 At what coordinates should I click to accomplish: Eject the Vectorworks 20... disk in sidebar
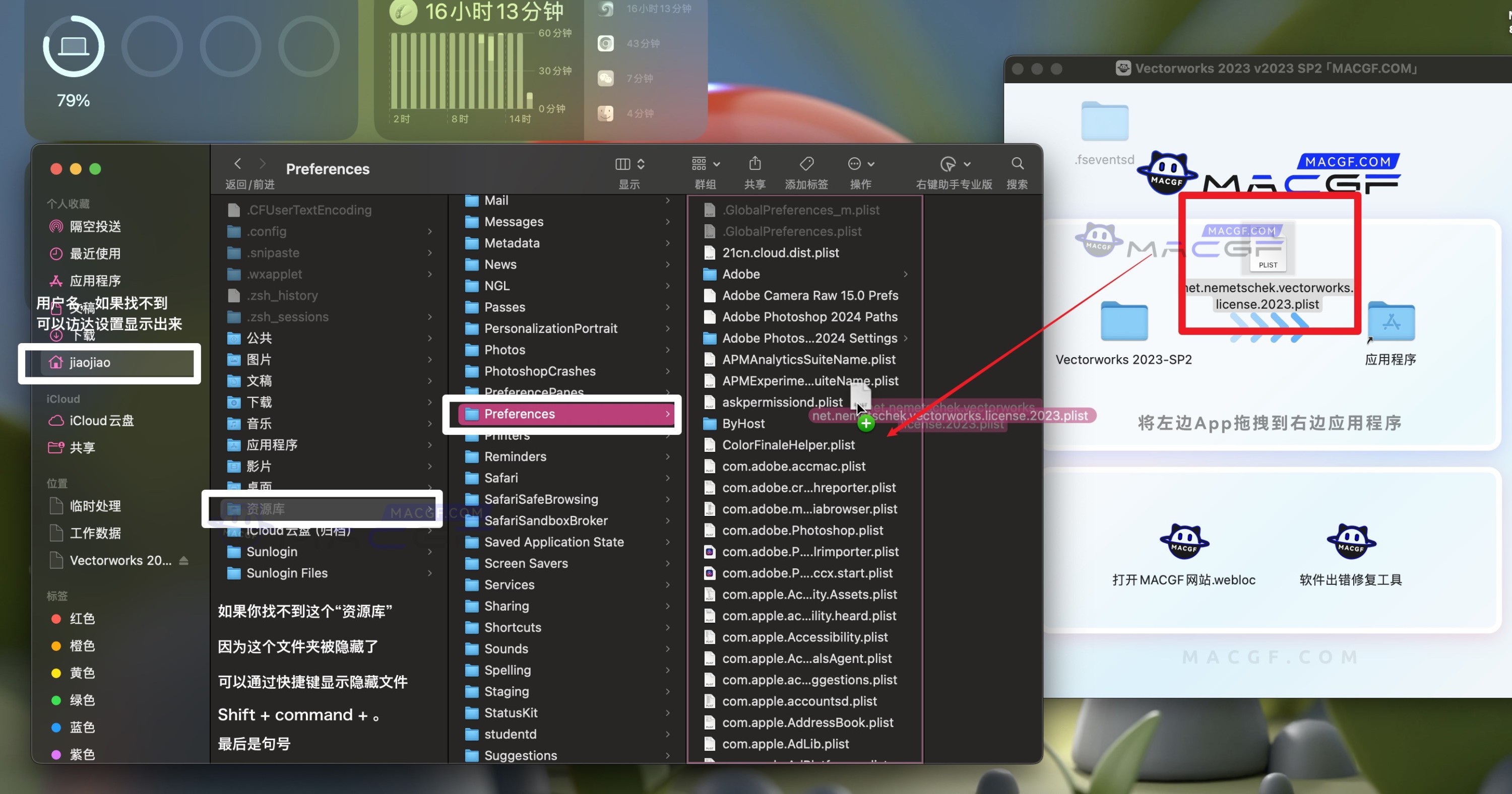tap(184, 560)
